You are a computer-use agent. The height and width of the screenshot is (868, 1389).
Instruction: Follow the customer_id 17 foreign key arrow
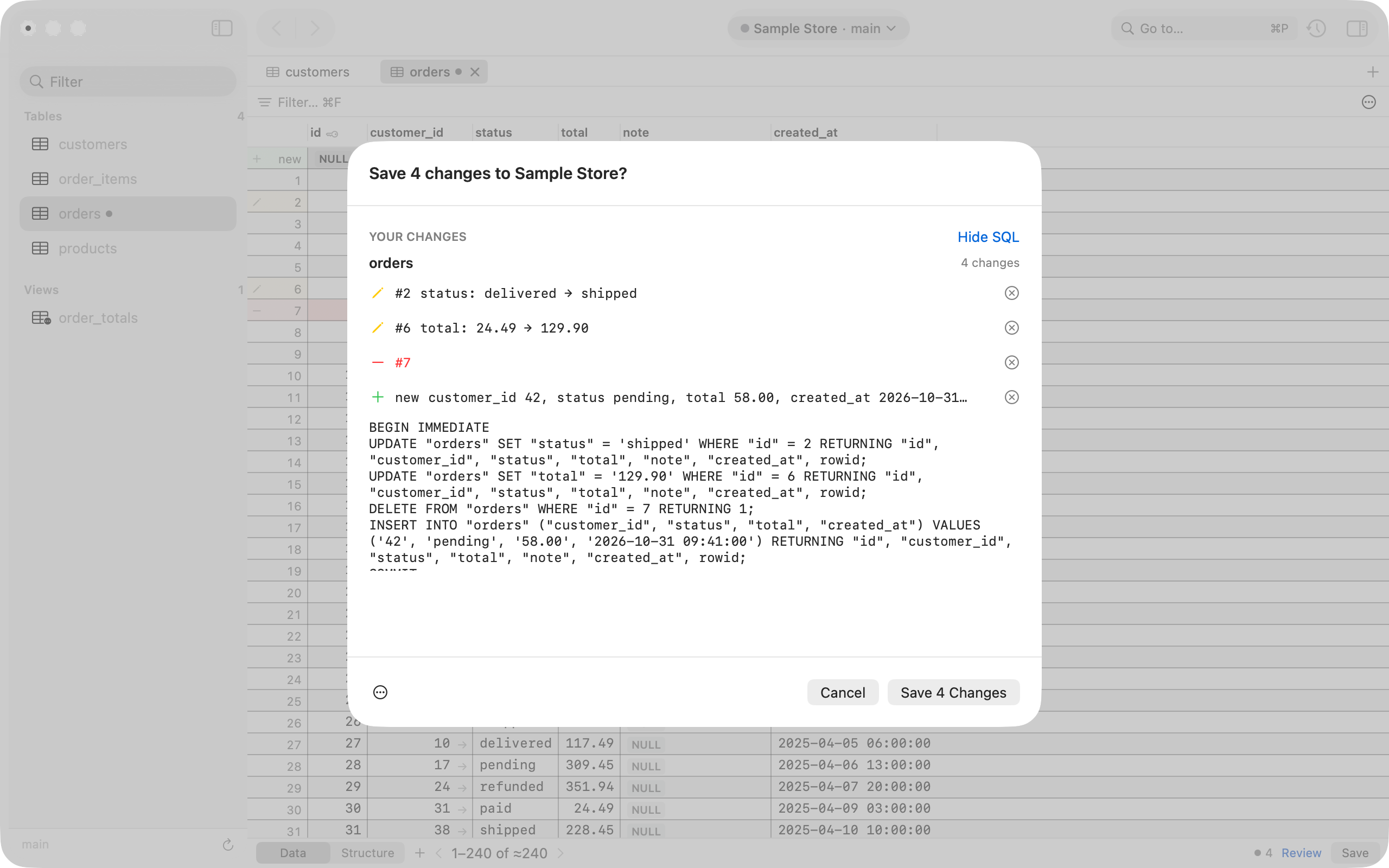(462, 765)
